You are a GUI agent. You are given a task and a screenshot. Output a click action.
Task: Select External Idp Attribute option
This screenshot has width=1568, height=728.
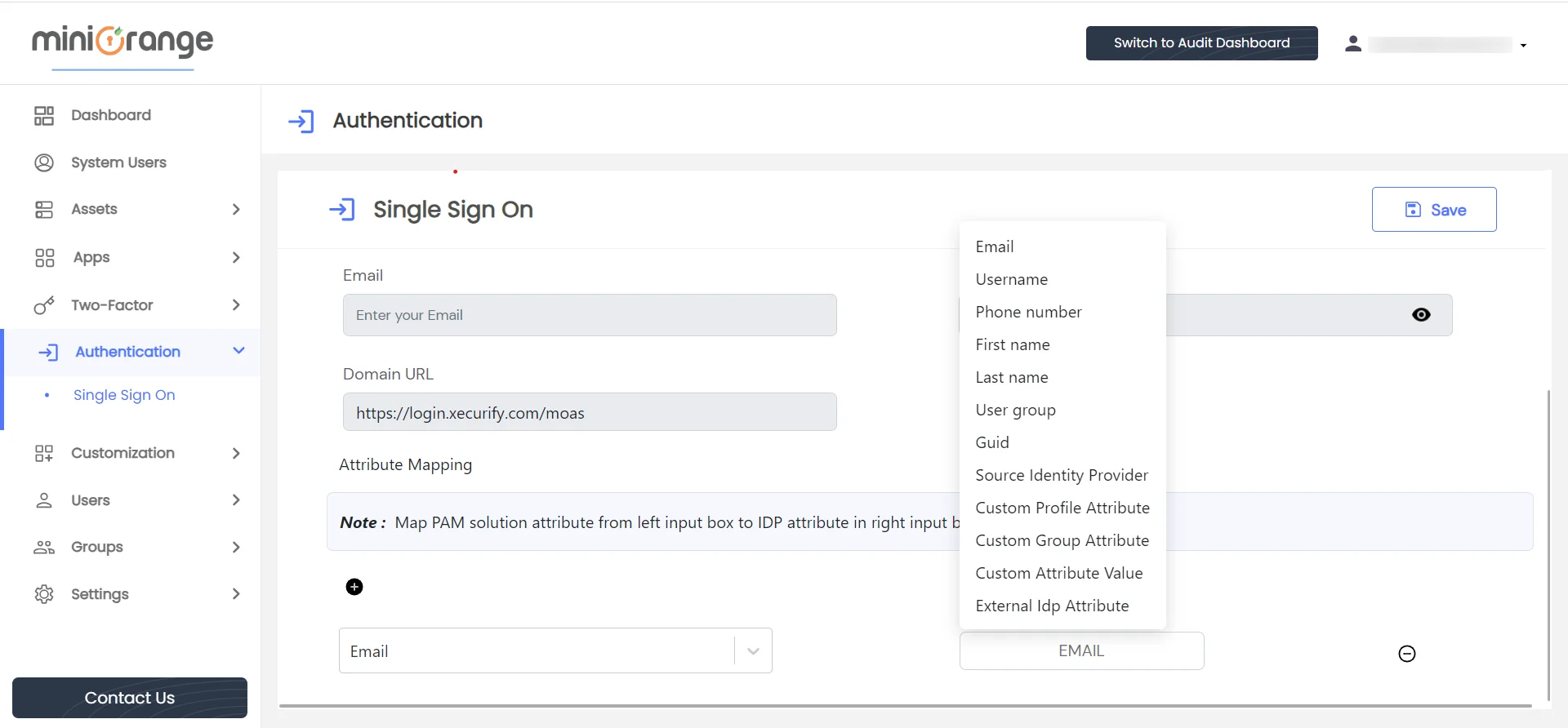1062,606
